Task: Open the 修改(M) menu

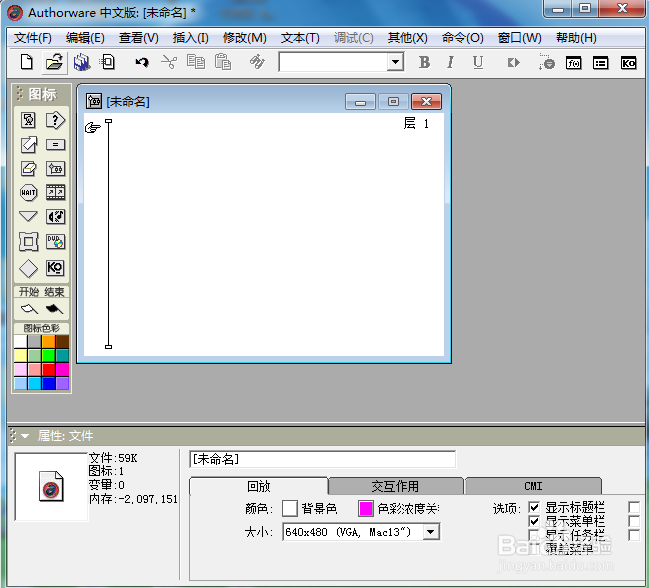Action: [x=245, y=38]
